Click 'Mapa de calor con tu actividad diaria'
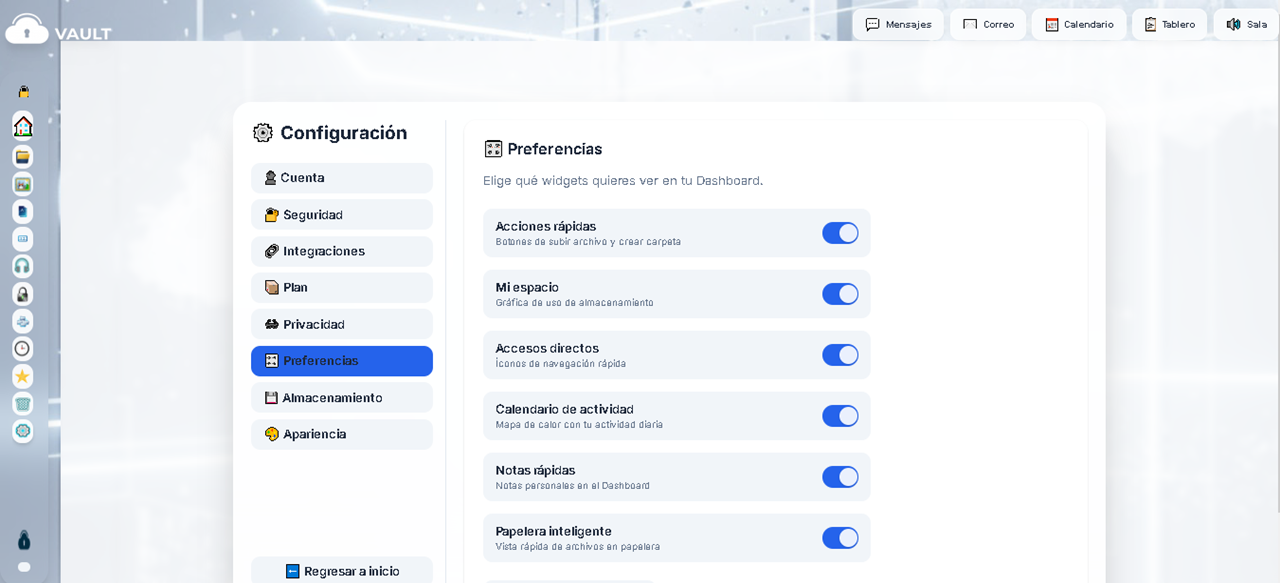This screenshot has height=586, width=1280. 579,425
